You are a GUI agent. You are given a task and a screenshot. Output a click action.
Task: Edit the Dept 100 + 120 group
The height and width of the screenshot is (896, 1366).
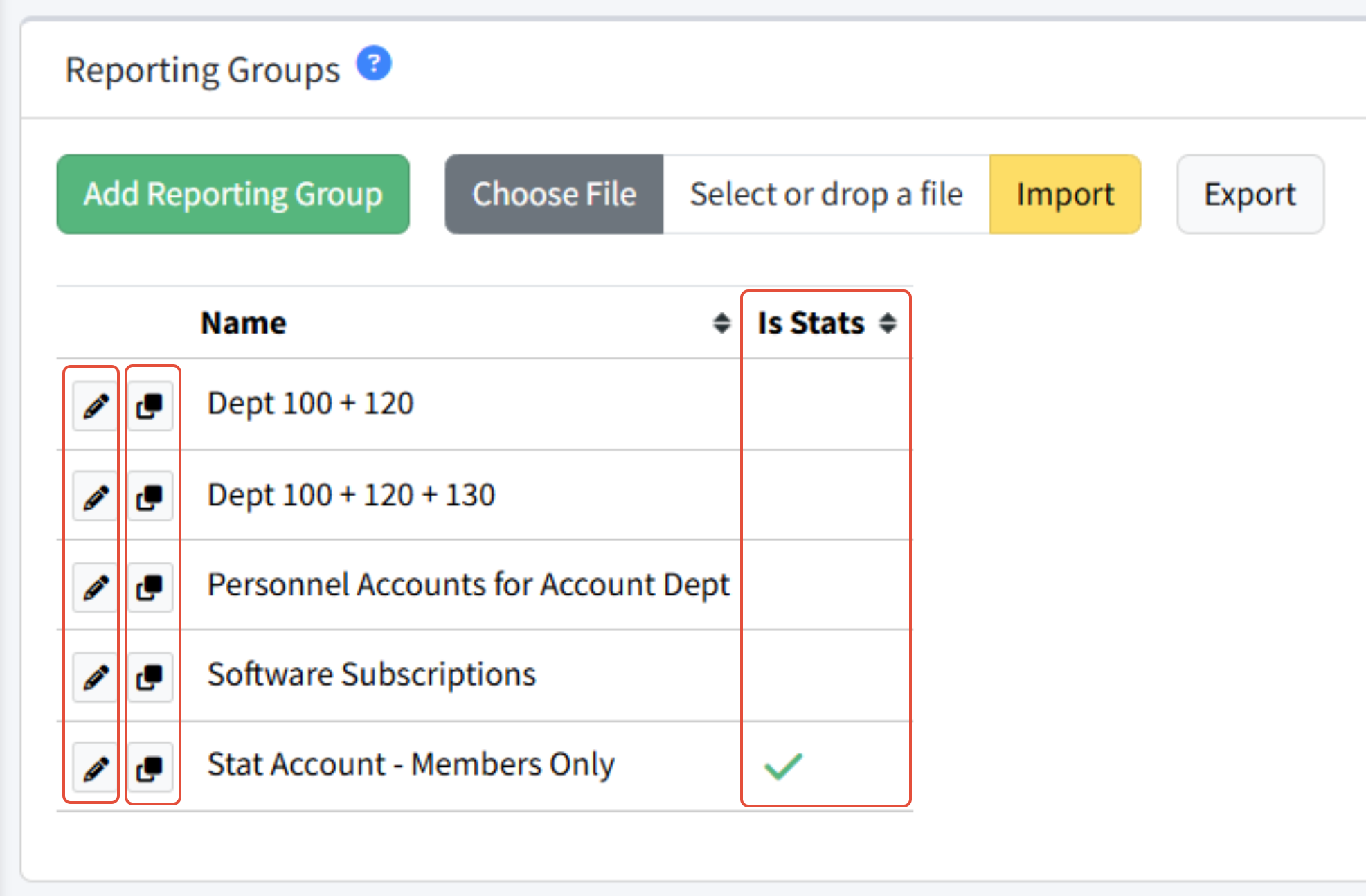96,406
